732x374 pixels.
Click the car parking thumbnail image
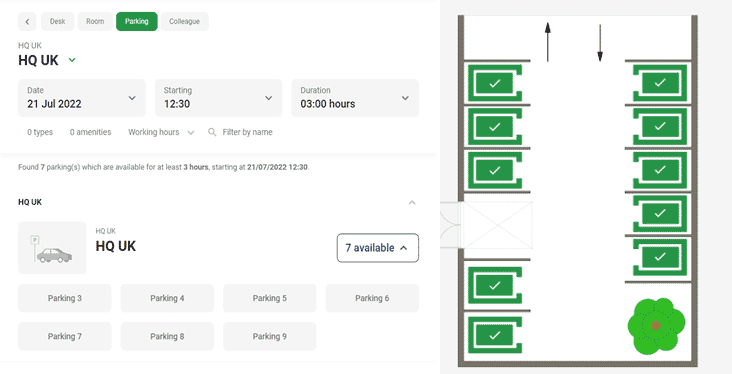click(x=52, y=247)
